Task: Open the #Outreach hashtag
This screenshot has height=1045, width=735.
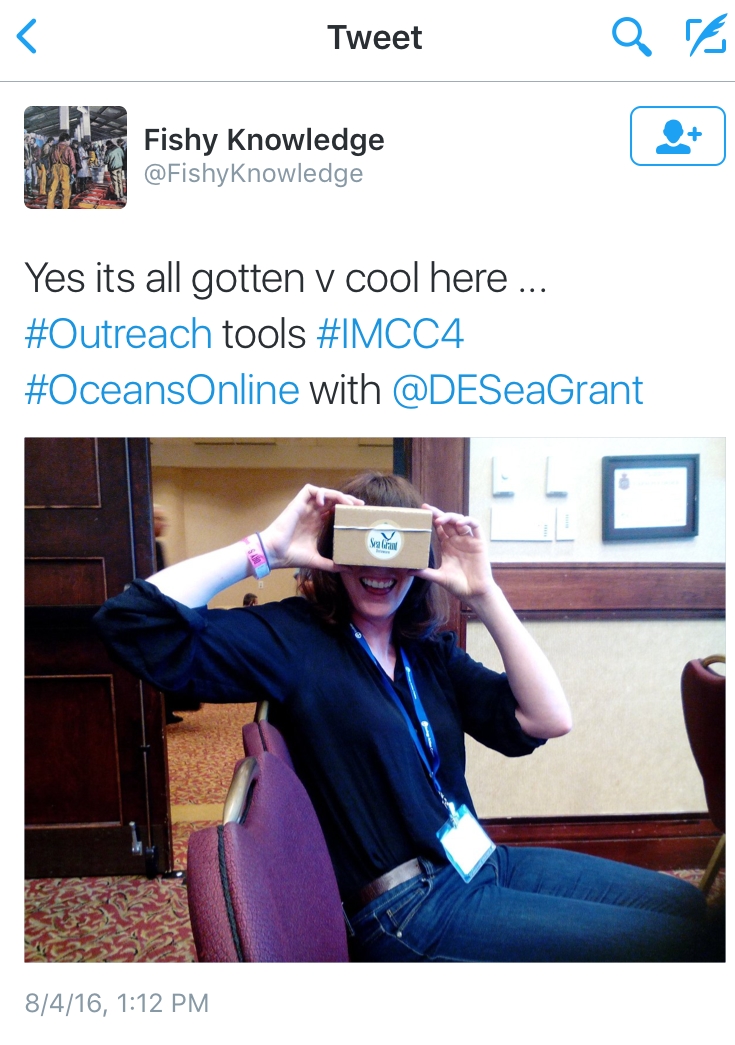Action: pos(118,333)
